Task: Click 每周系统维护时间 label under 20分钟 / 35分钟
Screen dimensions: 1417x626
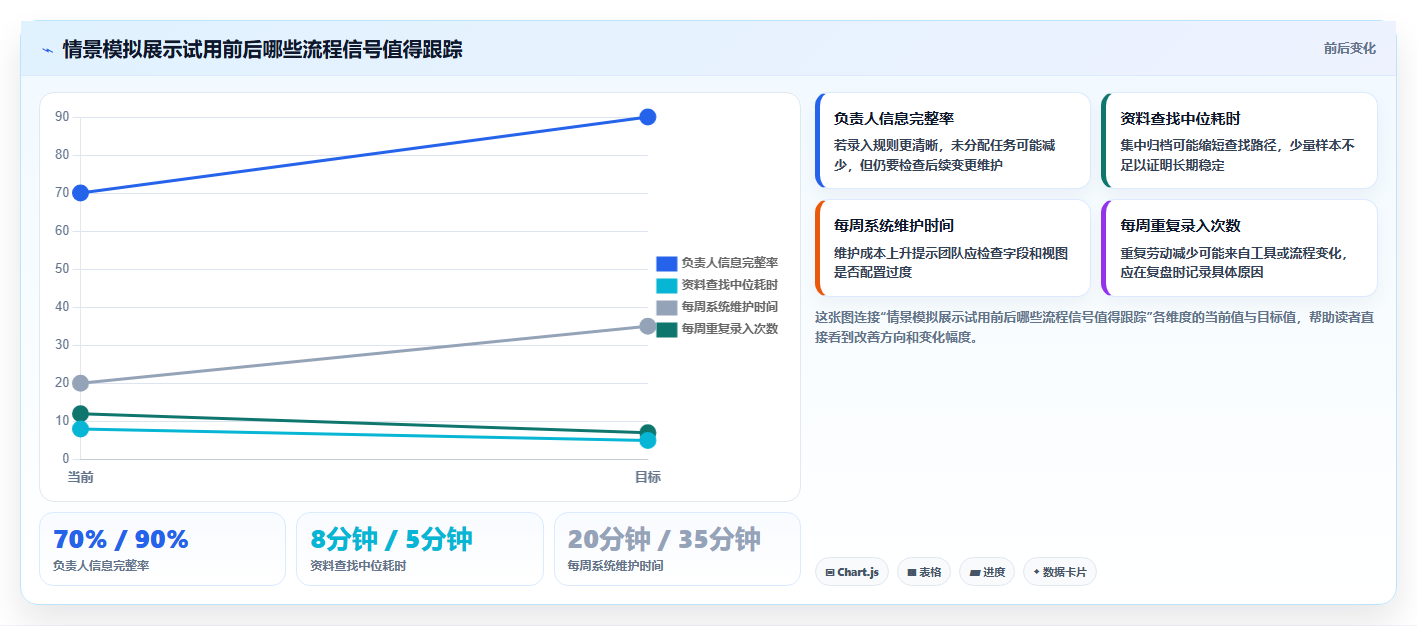Action: pos(615,566)
